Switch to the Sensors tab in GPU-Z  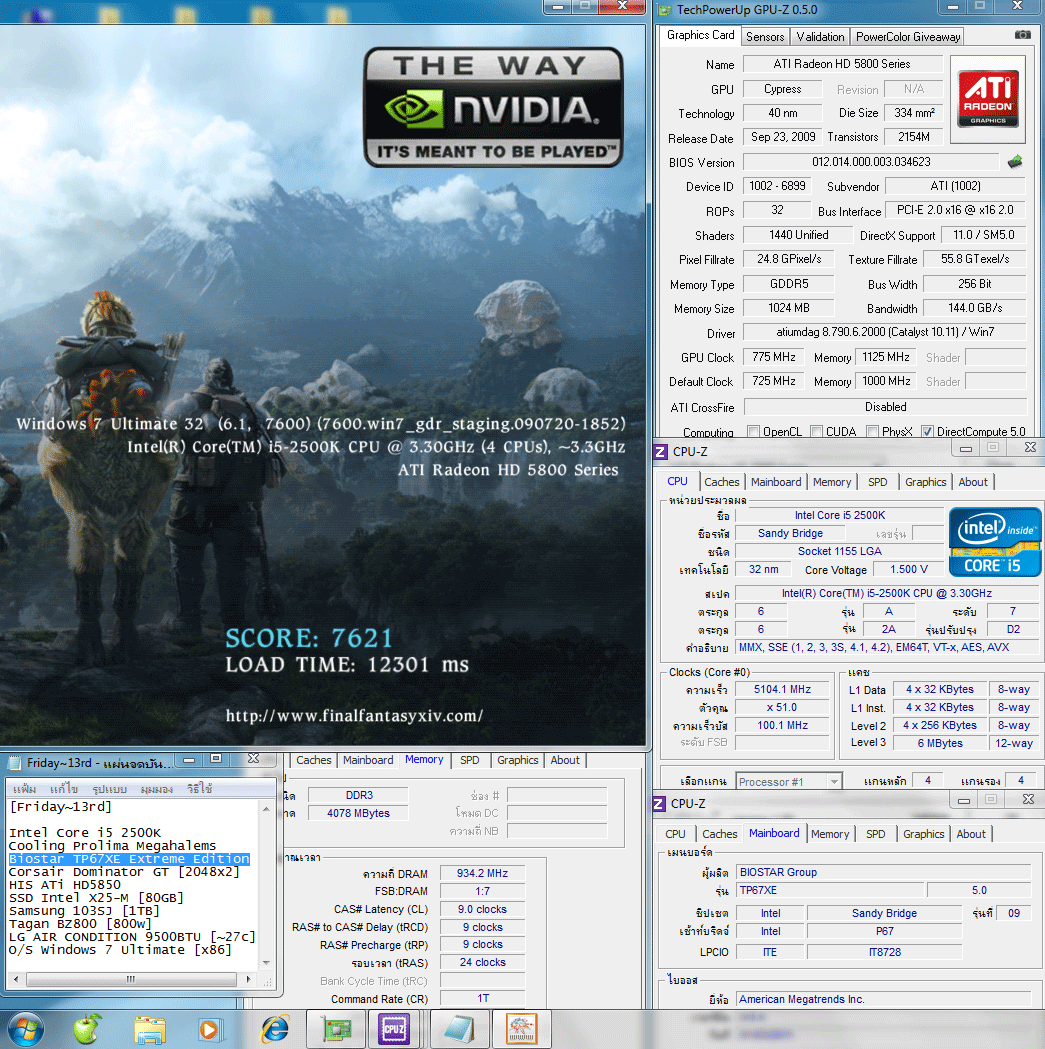(x=765, y=37)
